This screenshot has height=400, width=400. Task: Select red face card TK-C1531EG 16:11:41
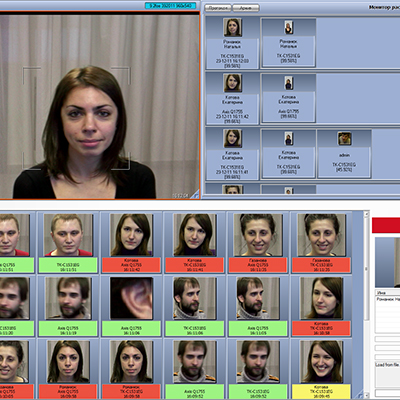195,243
